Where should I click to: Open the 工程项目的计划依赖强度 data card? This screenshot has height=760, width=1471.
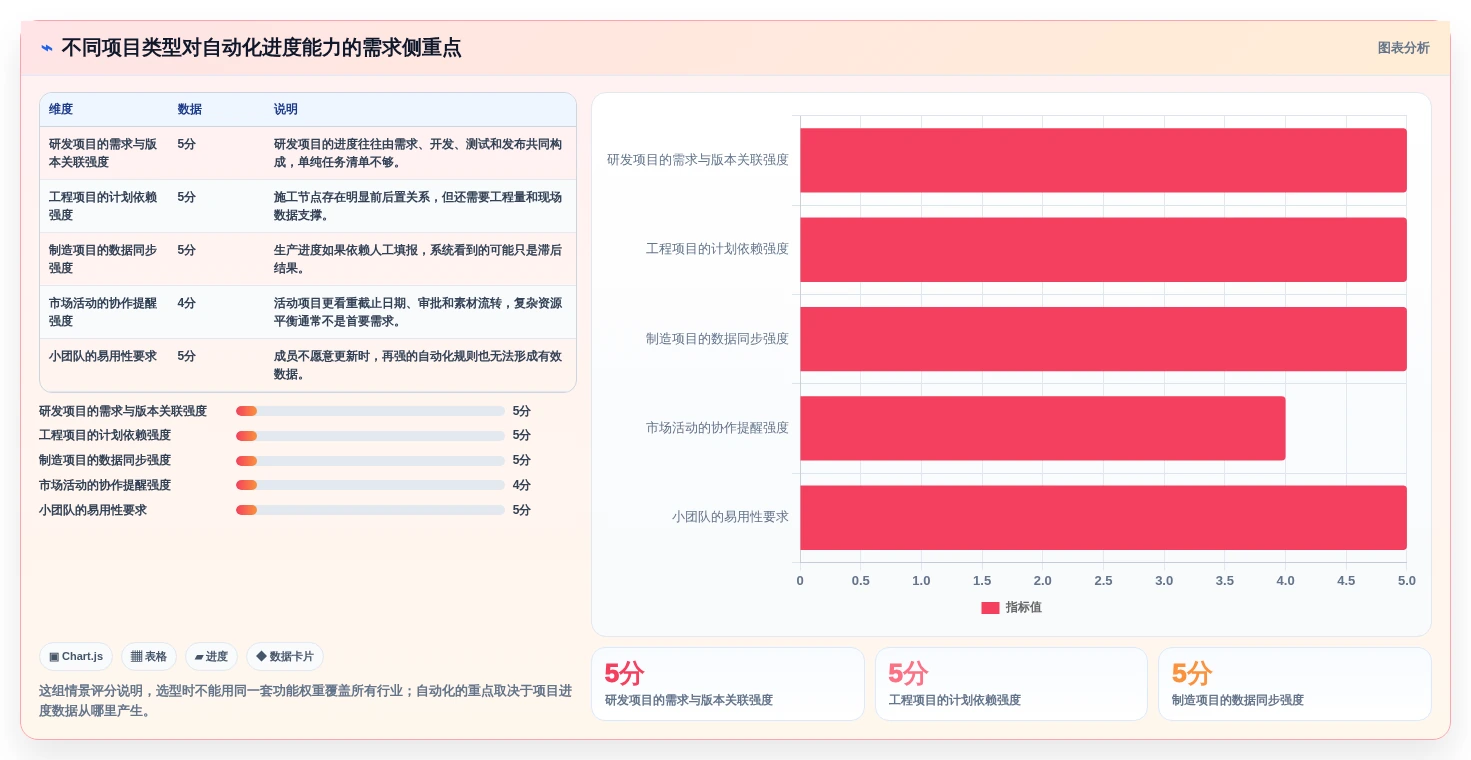(x=1011, y=684)
